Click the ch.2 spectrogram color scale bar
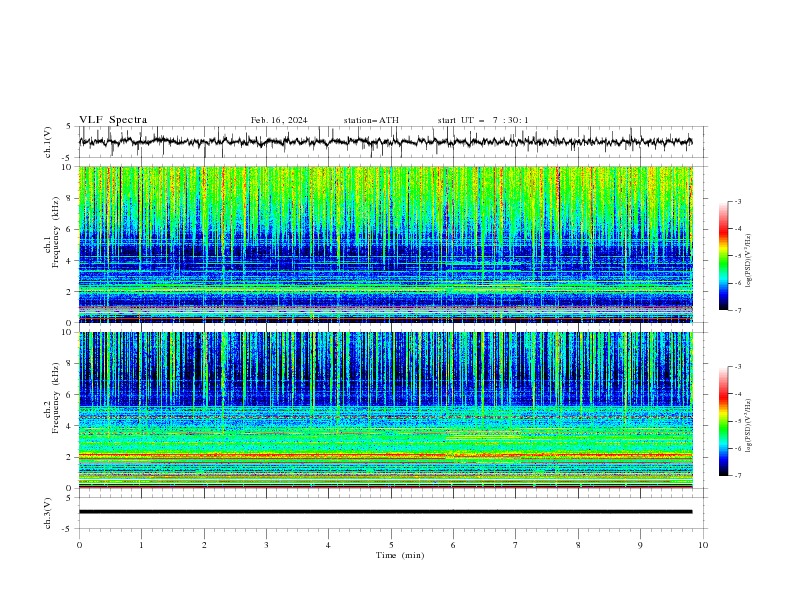Viewport: 792px width, 612px height. 723,421
